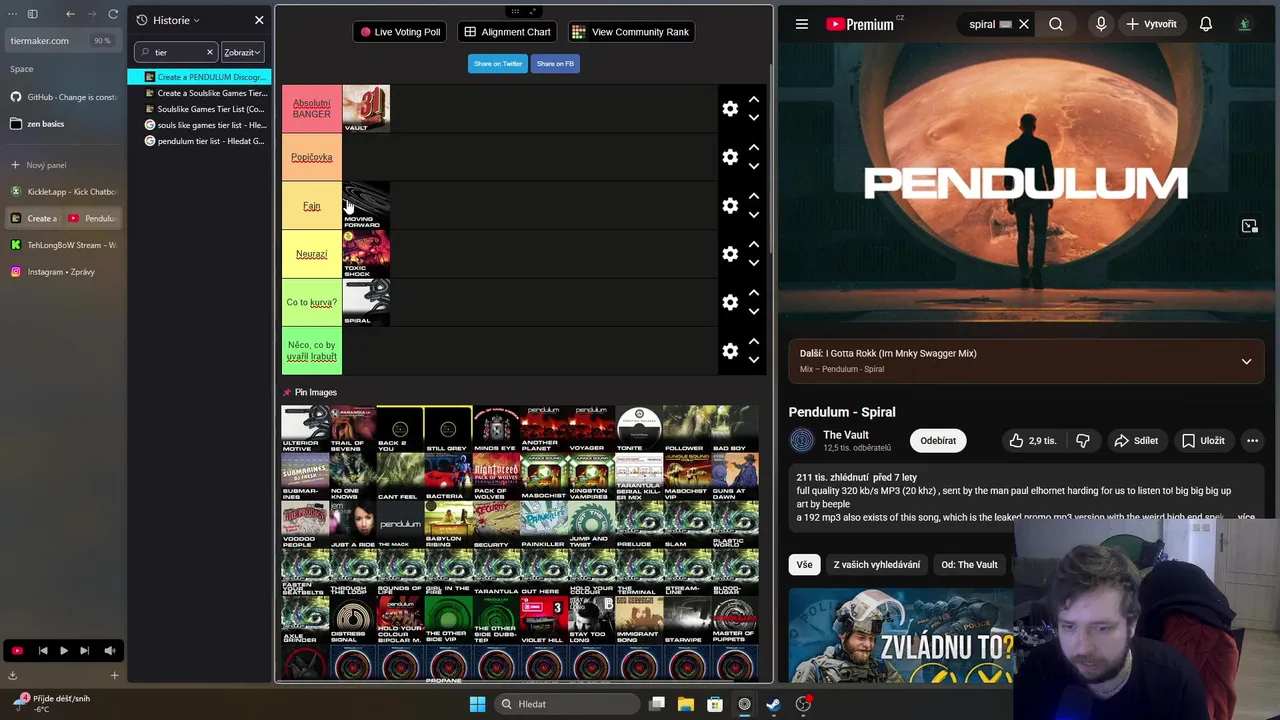The height and width of the screenshot is (720, 1280).
Task: Reload the current page
Action: (113, 14)
